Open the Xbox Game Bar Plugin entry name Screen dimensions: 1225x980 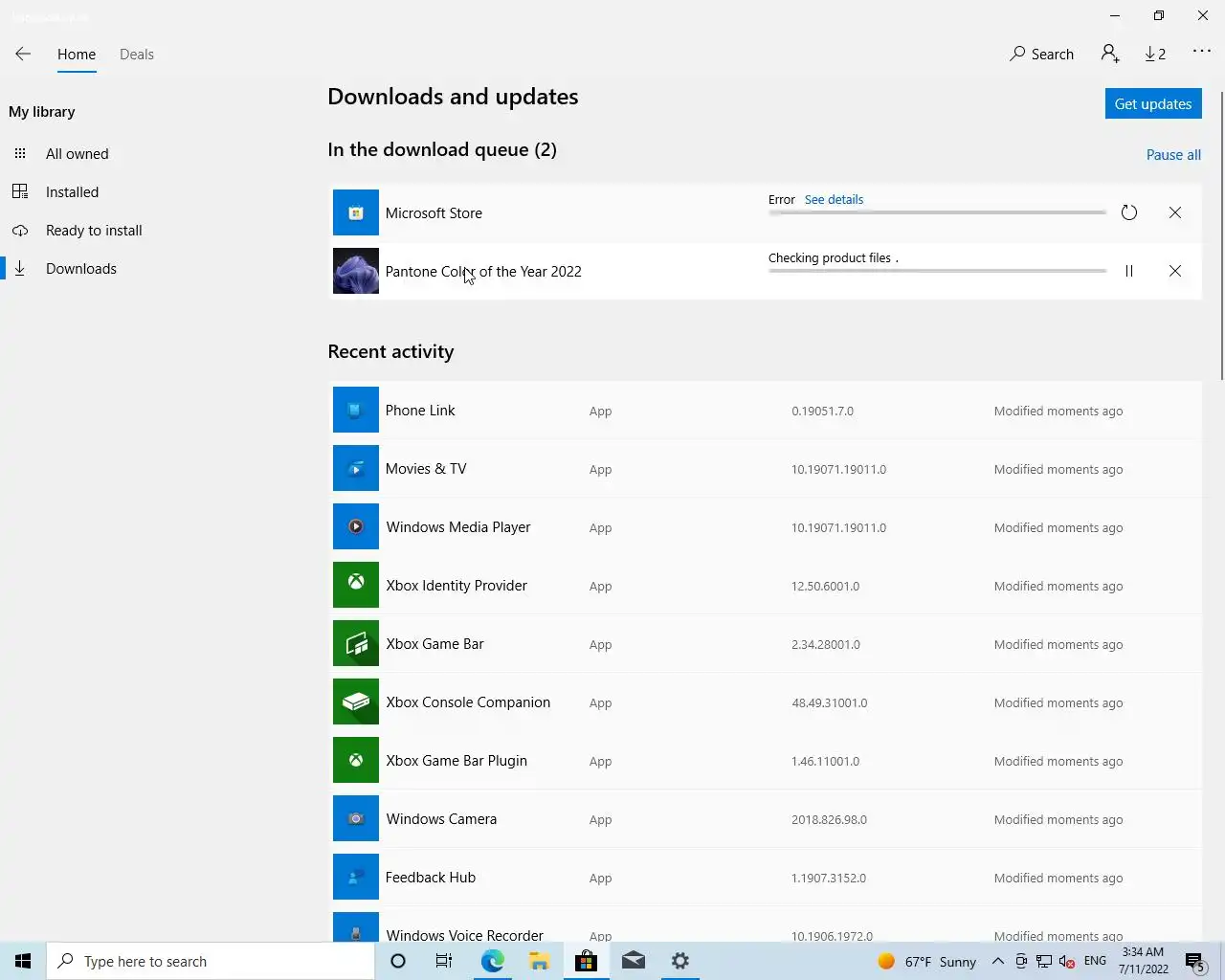click(x=457, y=761)
